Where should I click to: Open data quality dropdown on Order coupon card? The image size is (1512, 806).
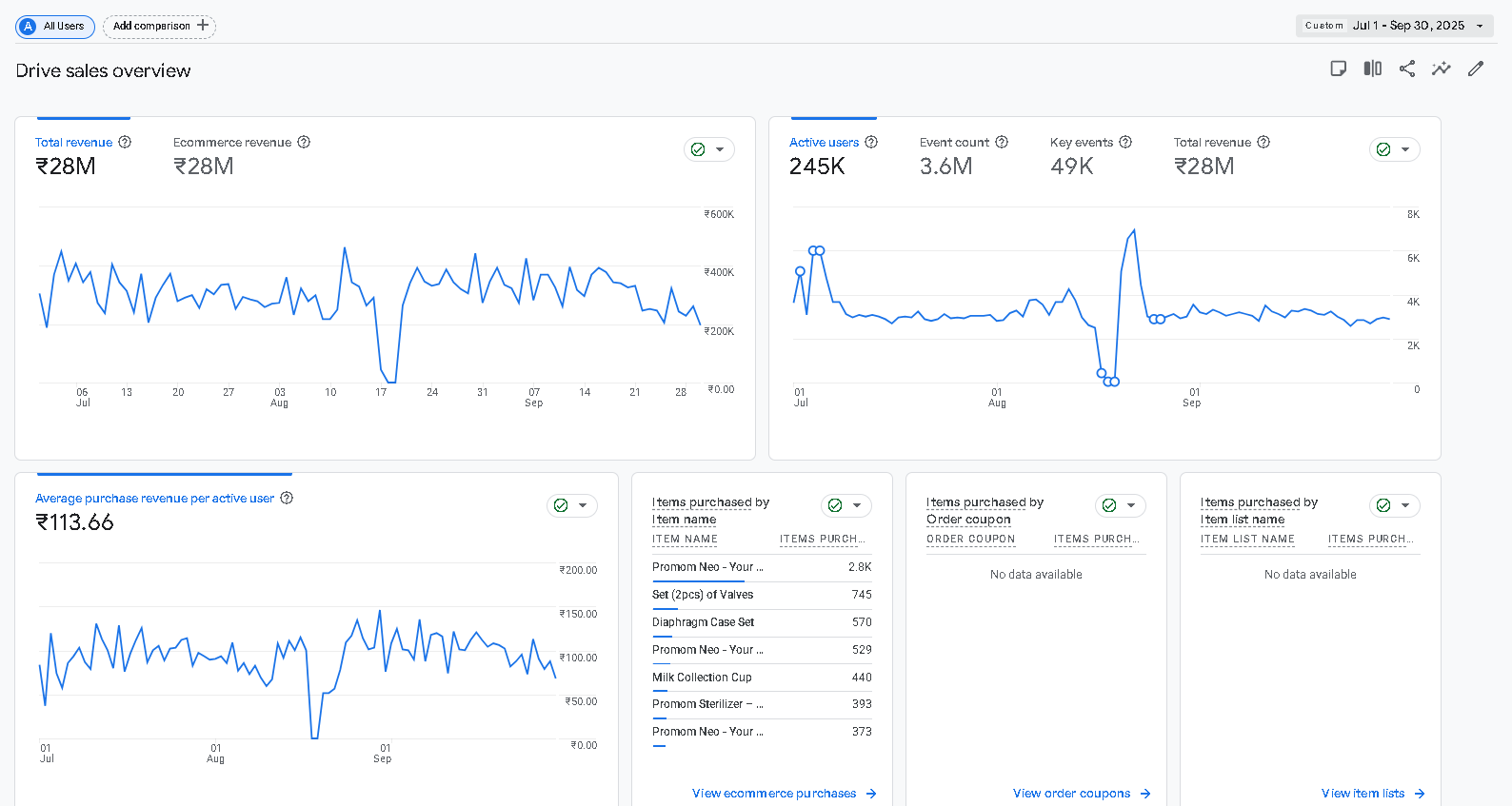coord(1121,505)
